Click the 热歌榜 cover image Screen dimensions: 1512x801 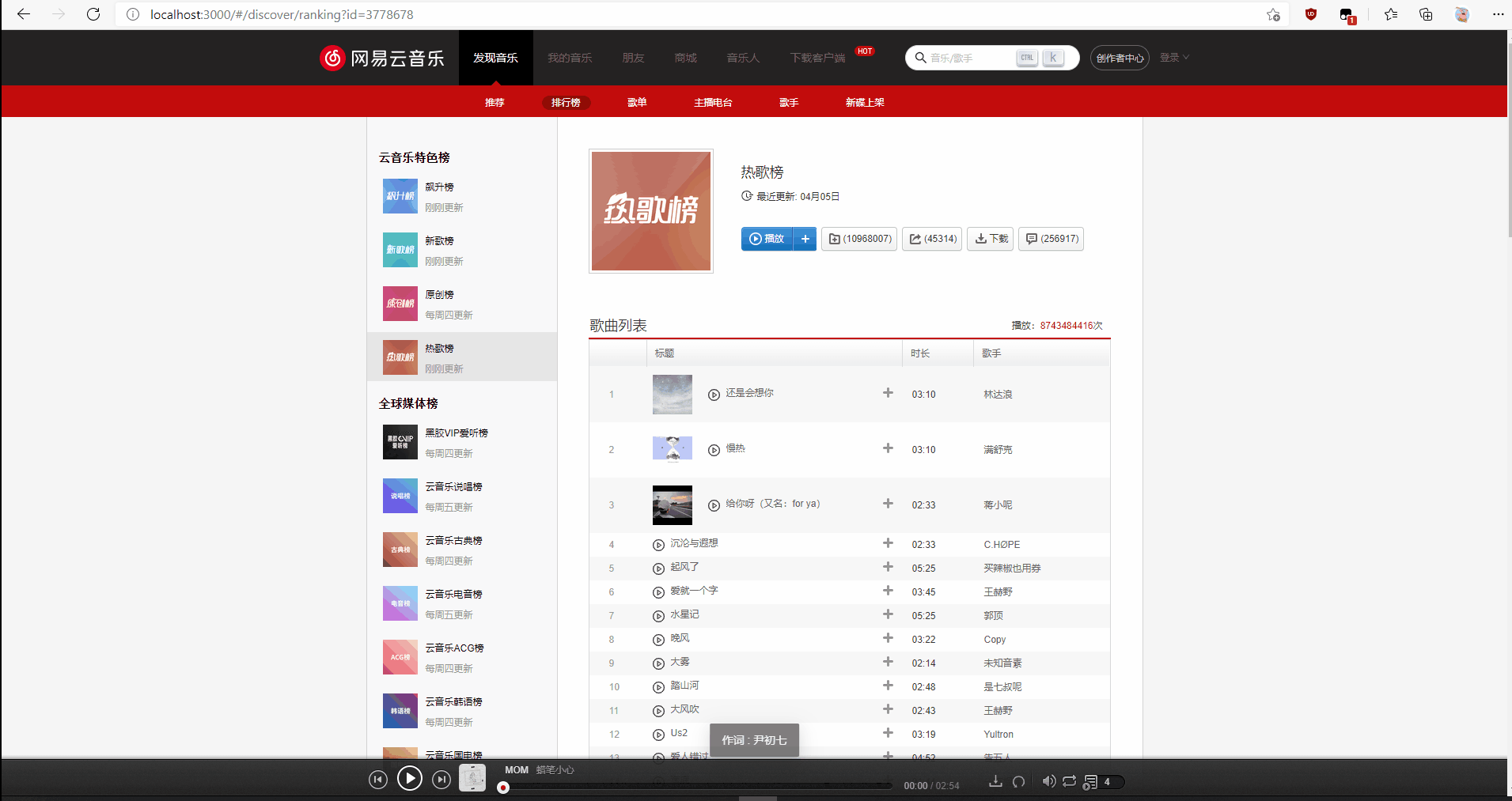pos(651,211)
